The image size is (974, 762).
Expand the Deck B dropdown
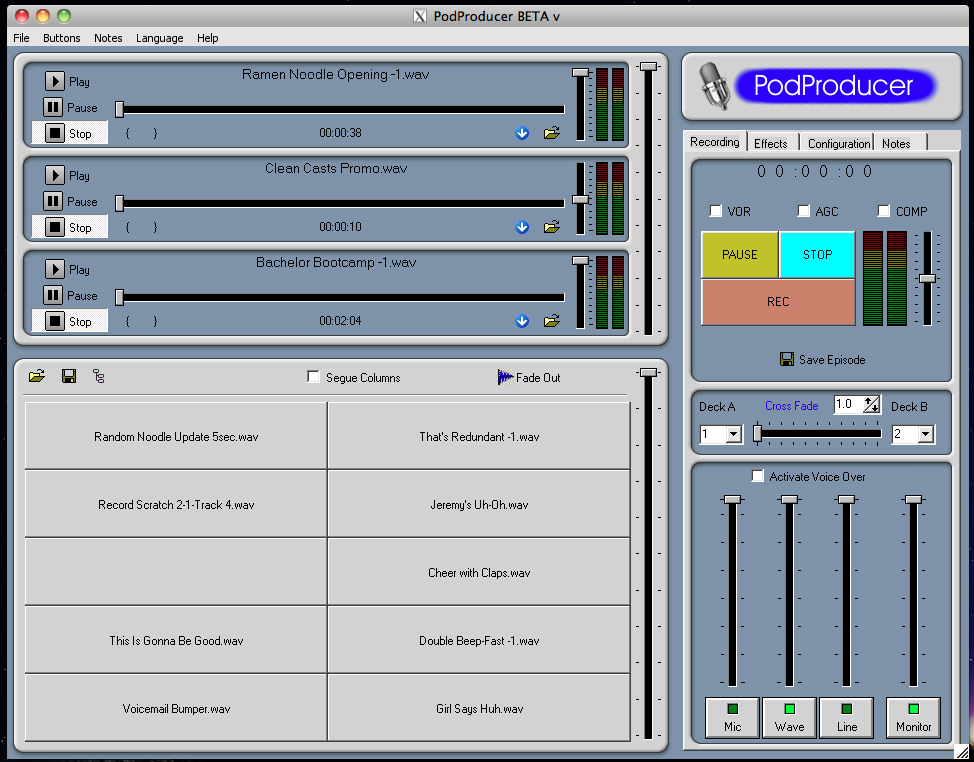925,434
